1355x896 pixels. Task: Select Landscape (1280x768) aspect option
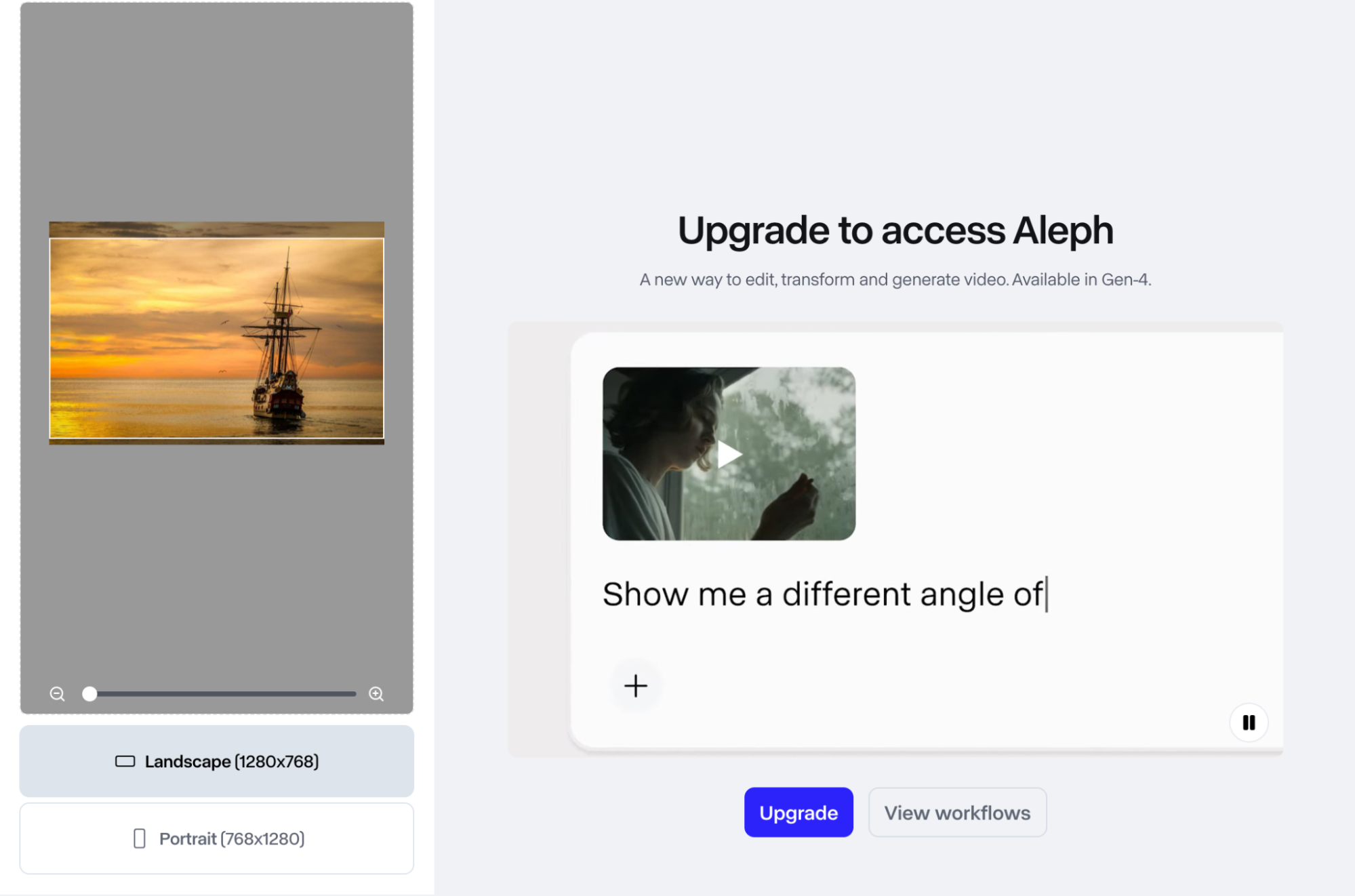click(x=217, y=761)
